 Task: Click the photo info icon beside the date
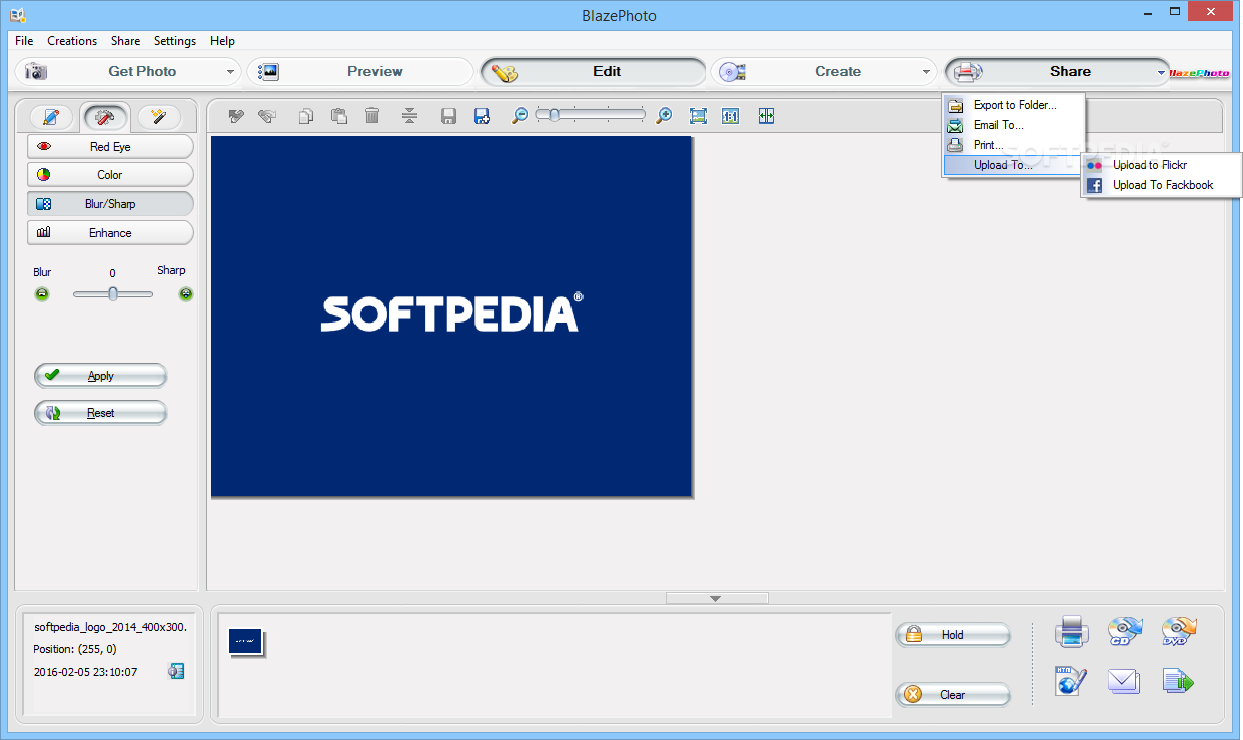click(176, 671)
